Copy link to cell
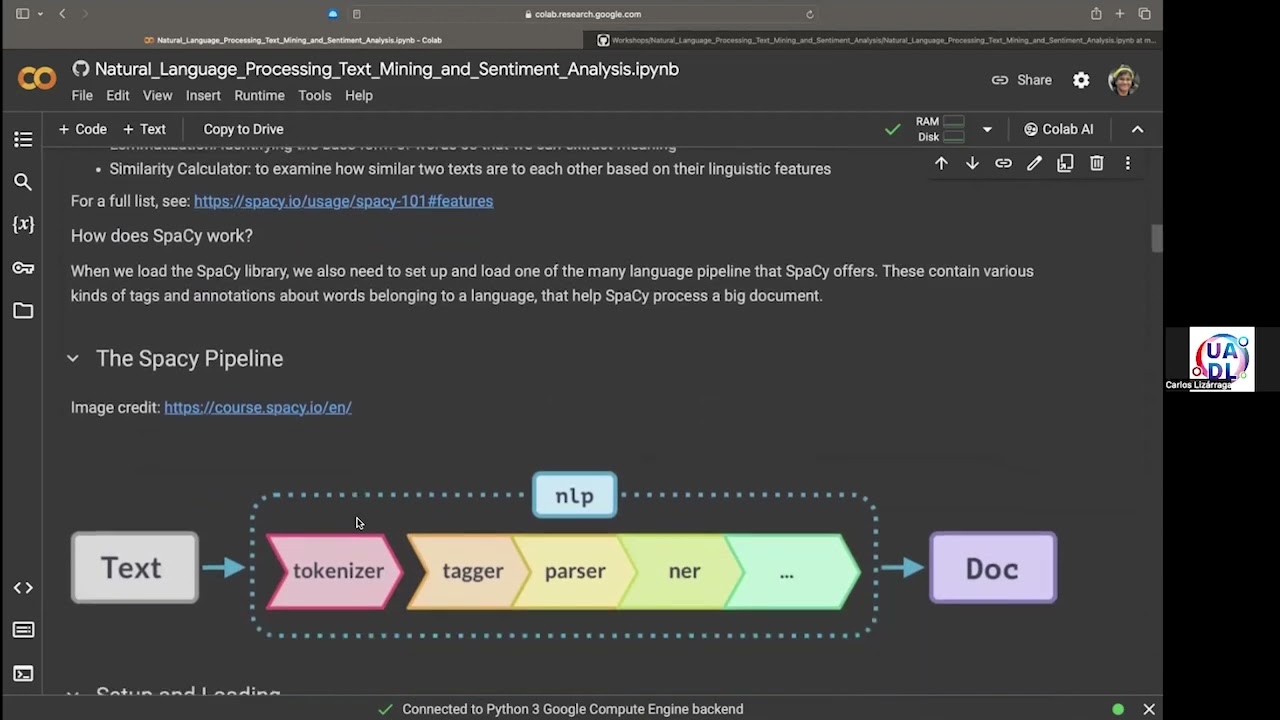The width and height of the screenshot is (1280, 720). (1003, 163)
